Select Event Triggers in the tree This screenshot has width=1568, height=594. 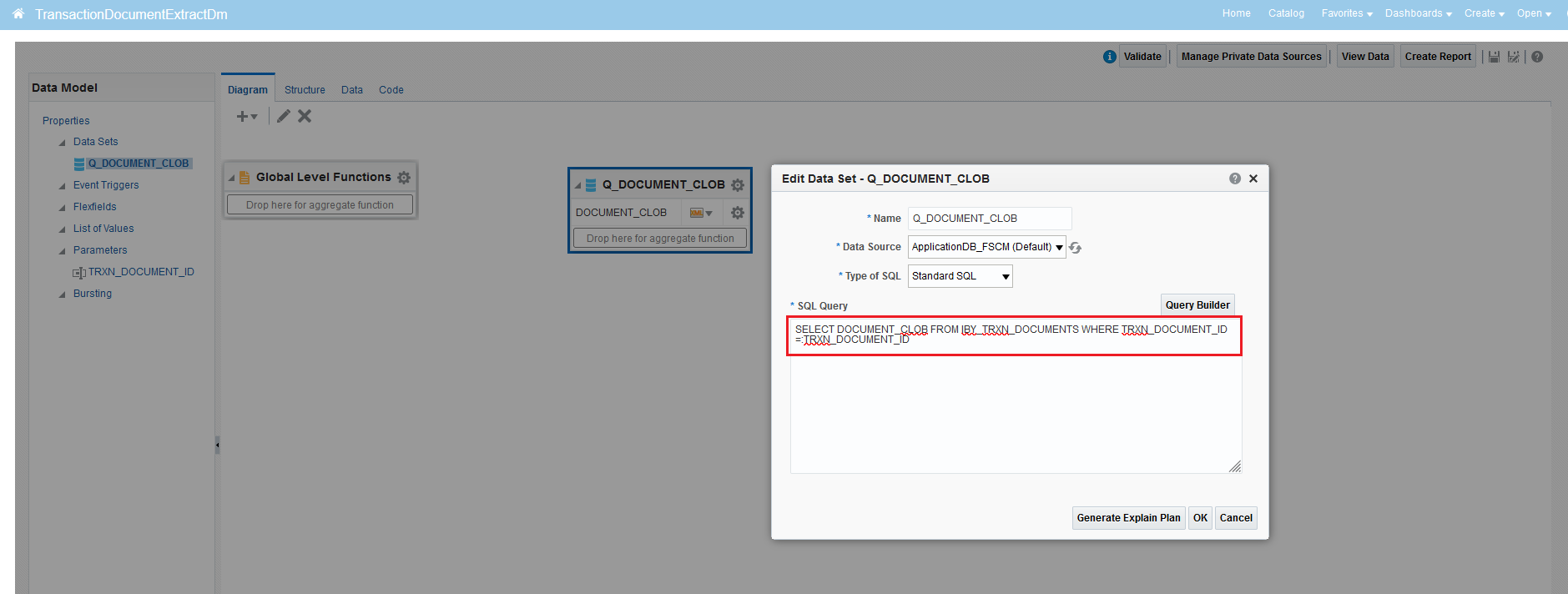tap(106, 185)
